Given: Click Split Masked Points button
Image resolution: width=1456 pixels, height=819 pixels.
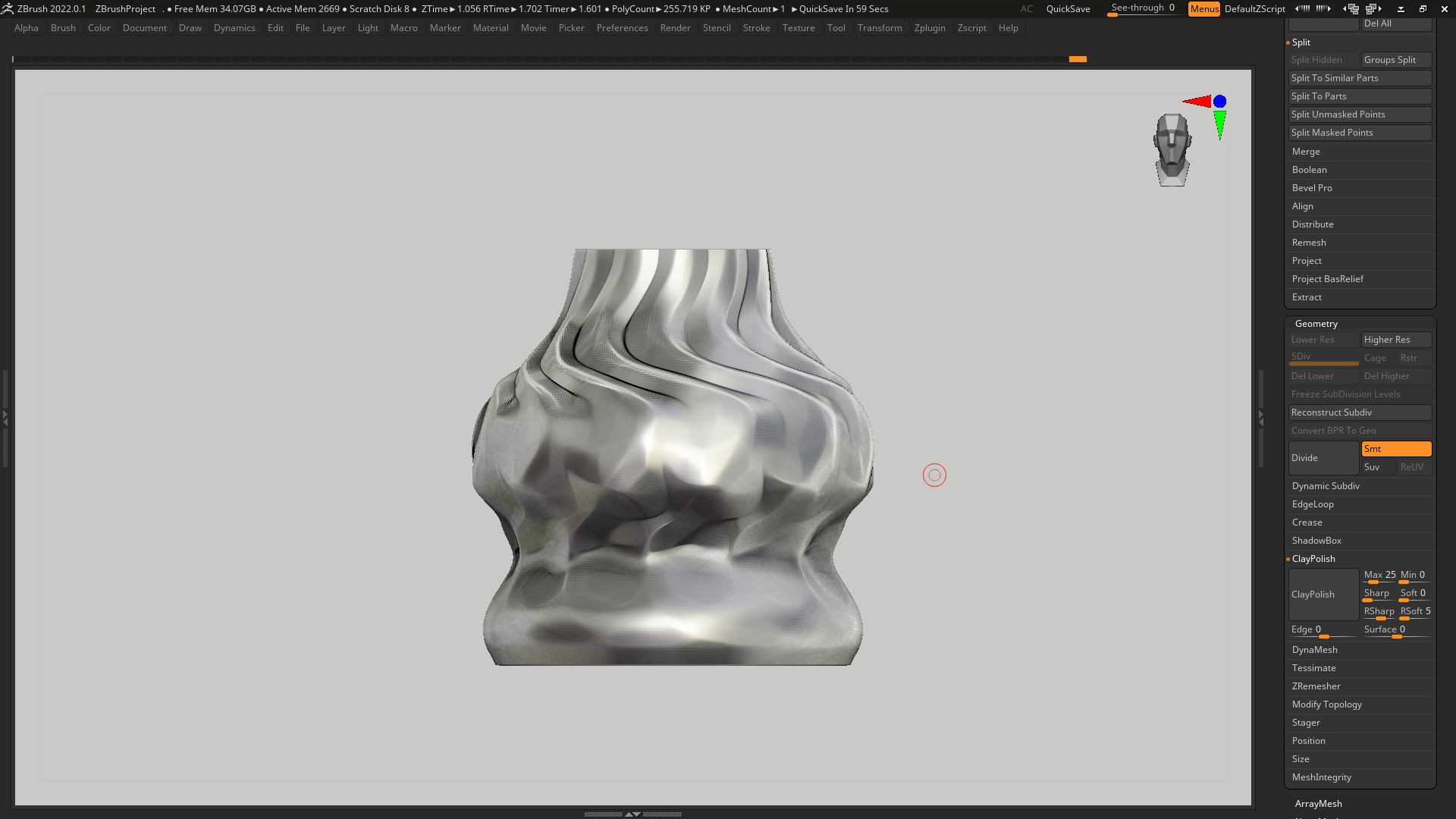Looking at the screenshot, I should (1360, 133).
